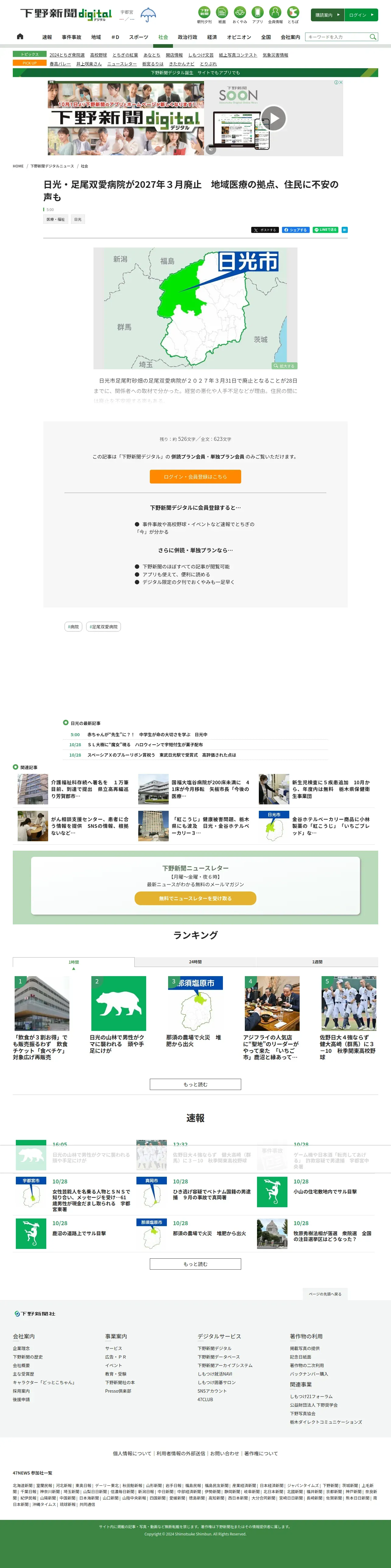Click the 下野新聞 digital logo

[66, 14]
